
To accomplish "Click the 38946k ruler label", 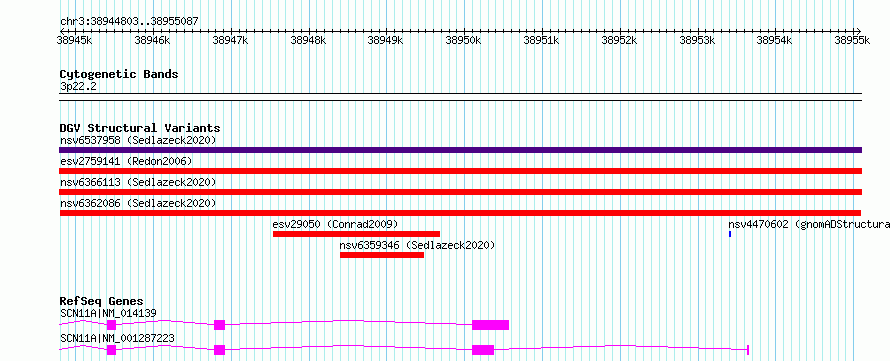I will tap(152, 40).
